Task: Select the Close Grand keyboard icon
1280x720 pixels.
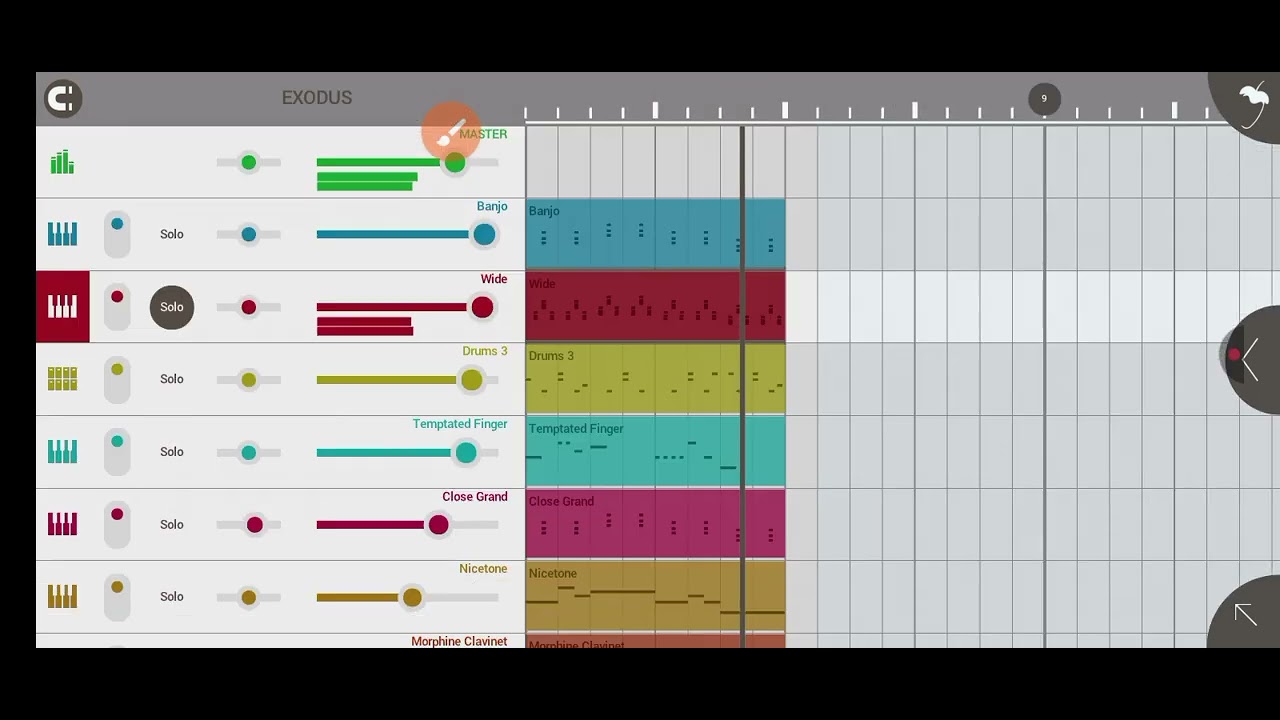Action: (x=62, y=524)
